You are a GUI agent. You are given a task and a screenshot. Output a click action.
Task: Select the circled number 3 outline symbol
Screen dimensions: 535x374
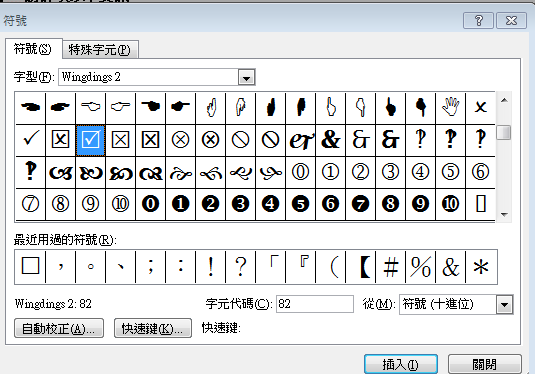(x=391, y=172)
